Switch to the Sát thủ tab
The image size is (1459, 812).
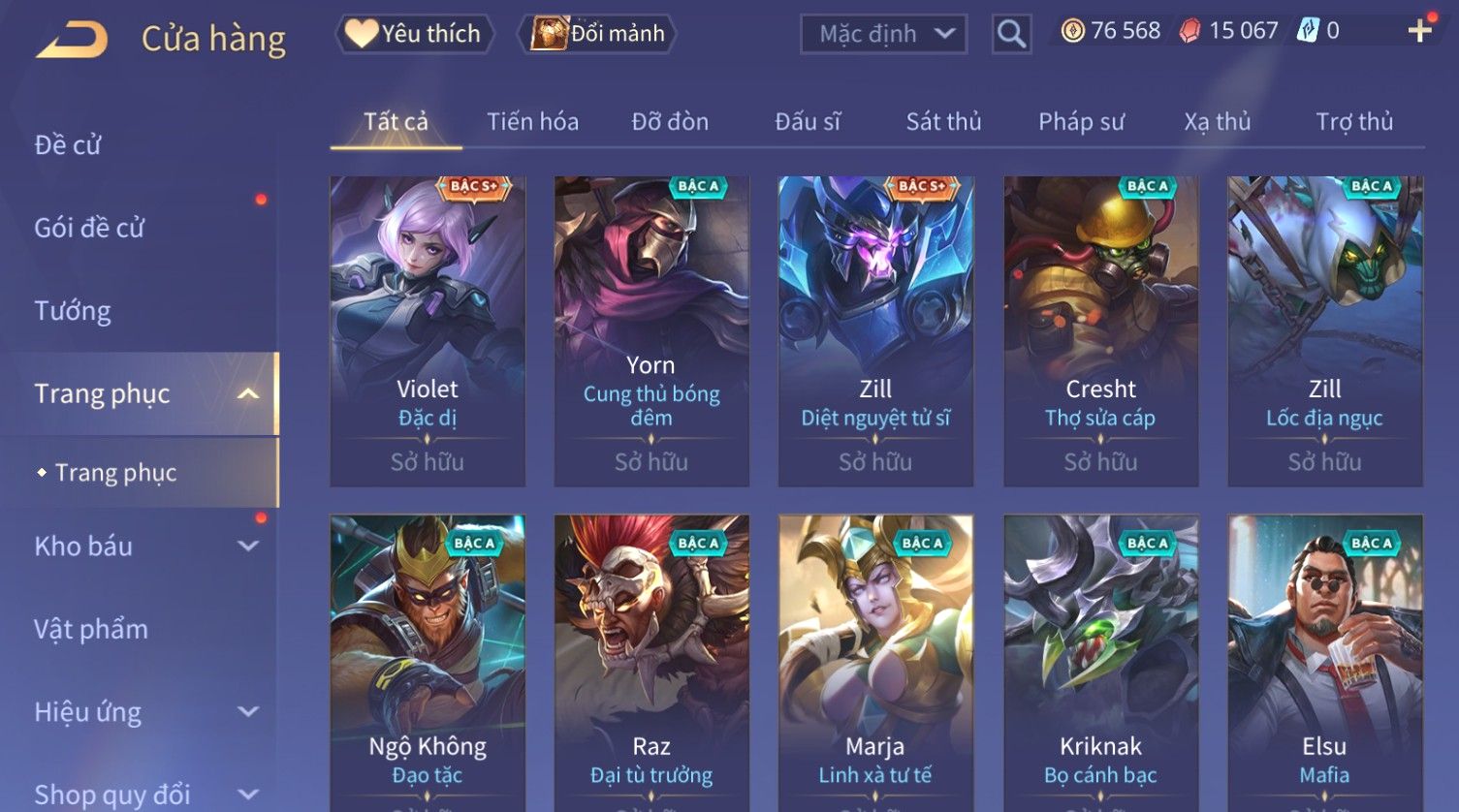click(x=943, y=122)
